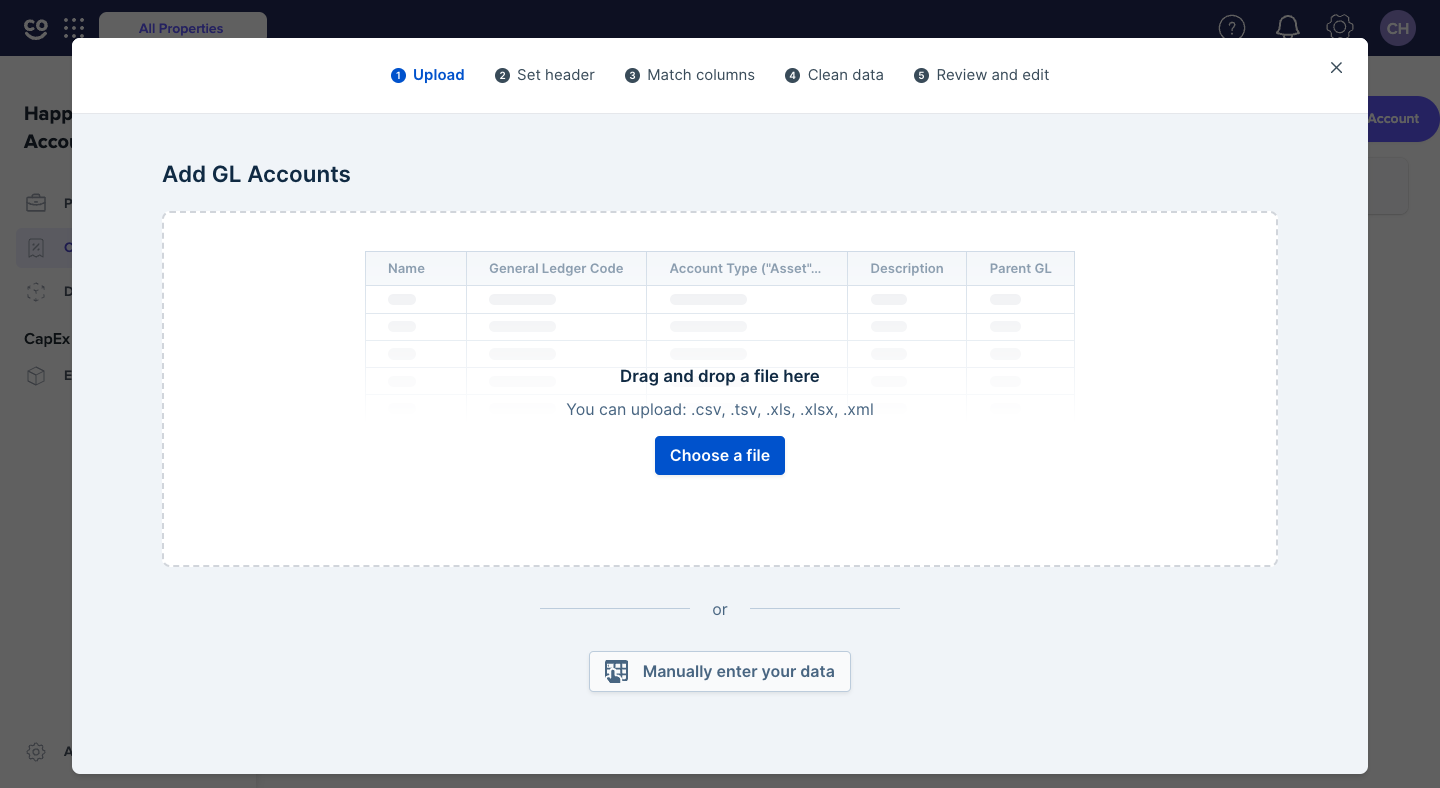Go to the Set header step
Image resolution: width=1440 pixels, height=788 pixels.
tap(545, 75)
